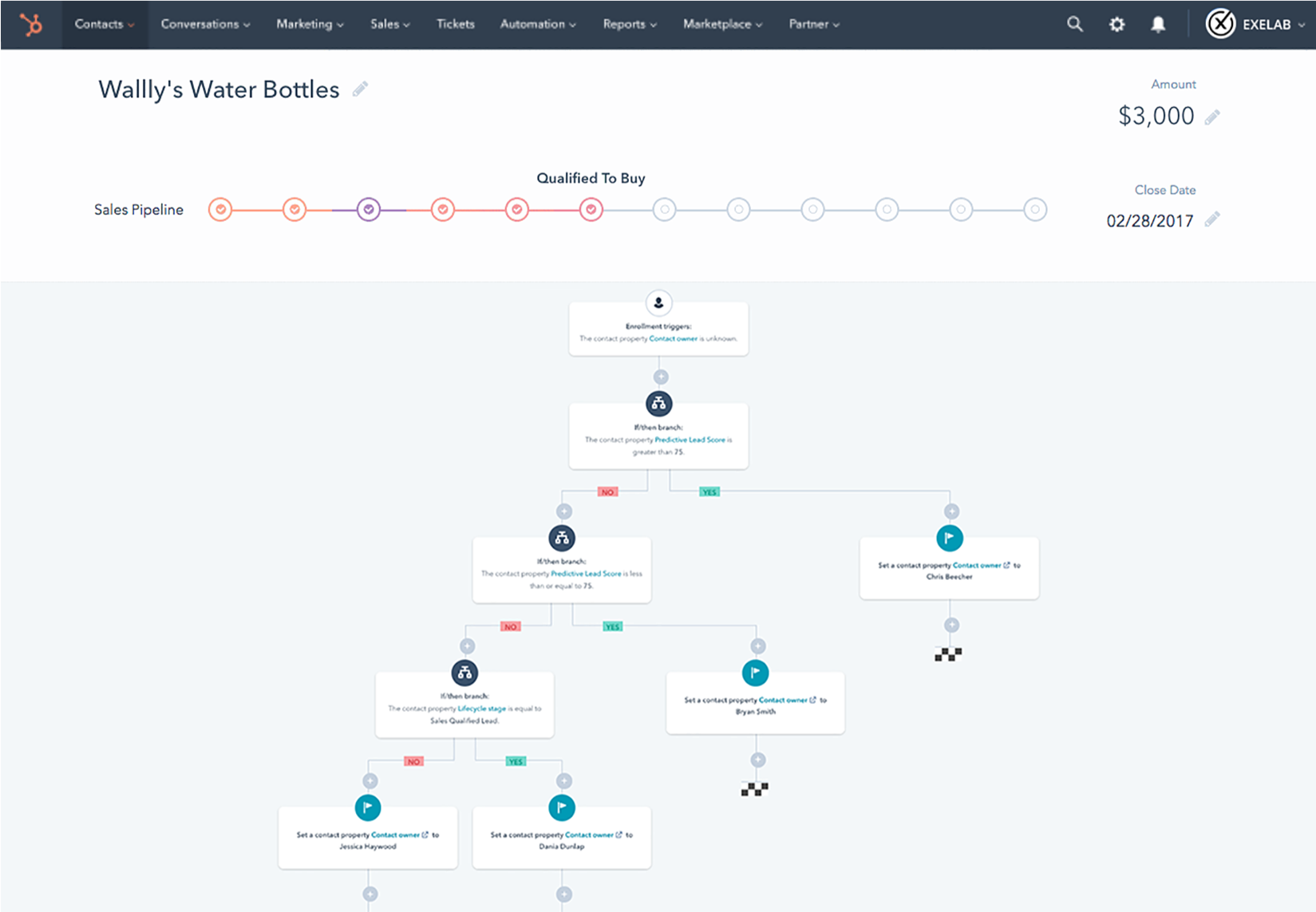Open Contact owner link in Dania Dunlap card
The image size is (1316, 912).
(589, 835)
